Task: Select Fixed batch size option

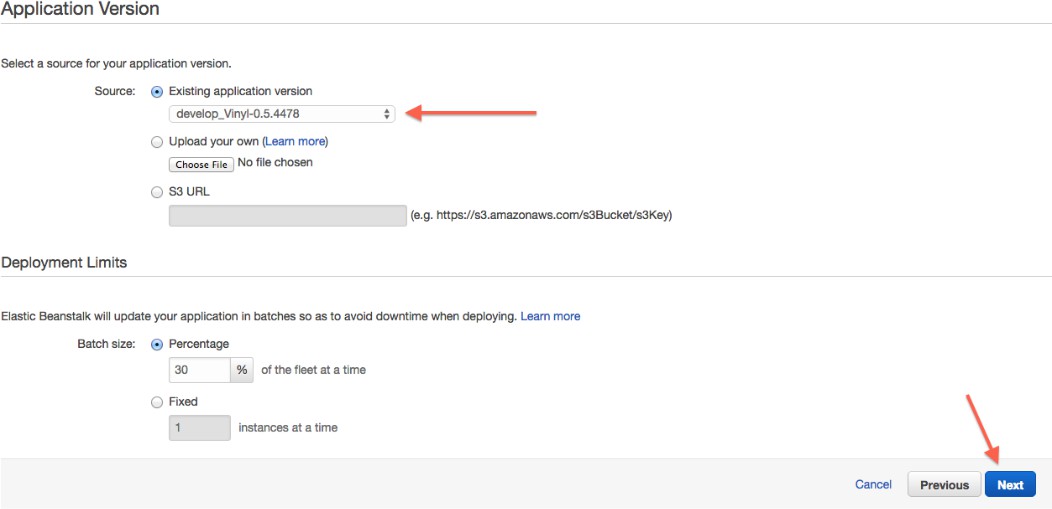Action: tap(156, 402)
